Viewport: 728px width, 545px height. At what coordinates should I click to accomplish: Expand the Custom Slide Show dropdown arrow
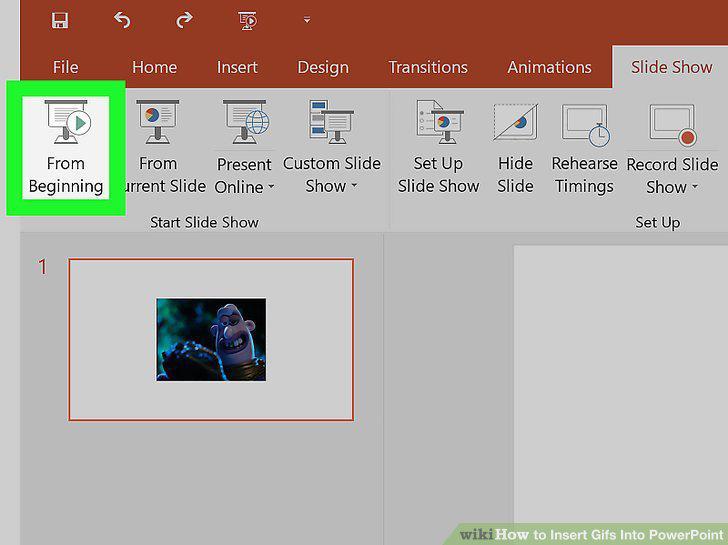tap(354, 186)
